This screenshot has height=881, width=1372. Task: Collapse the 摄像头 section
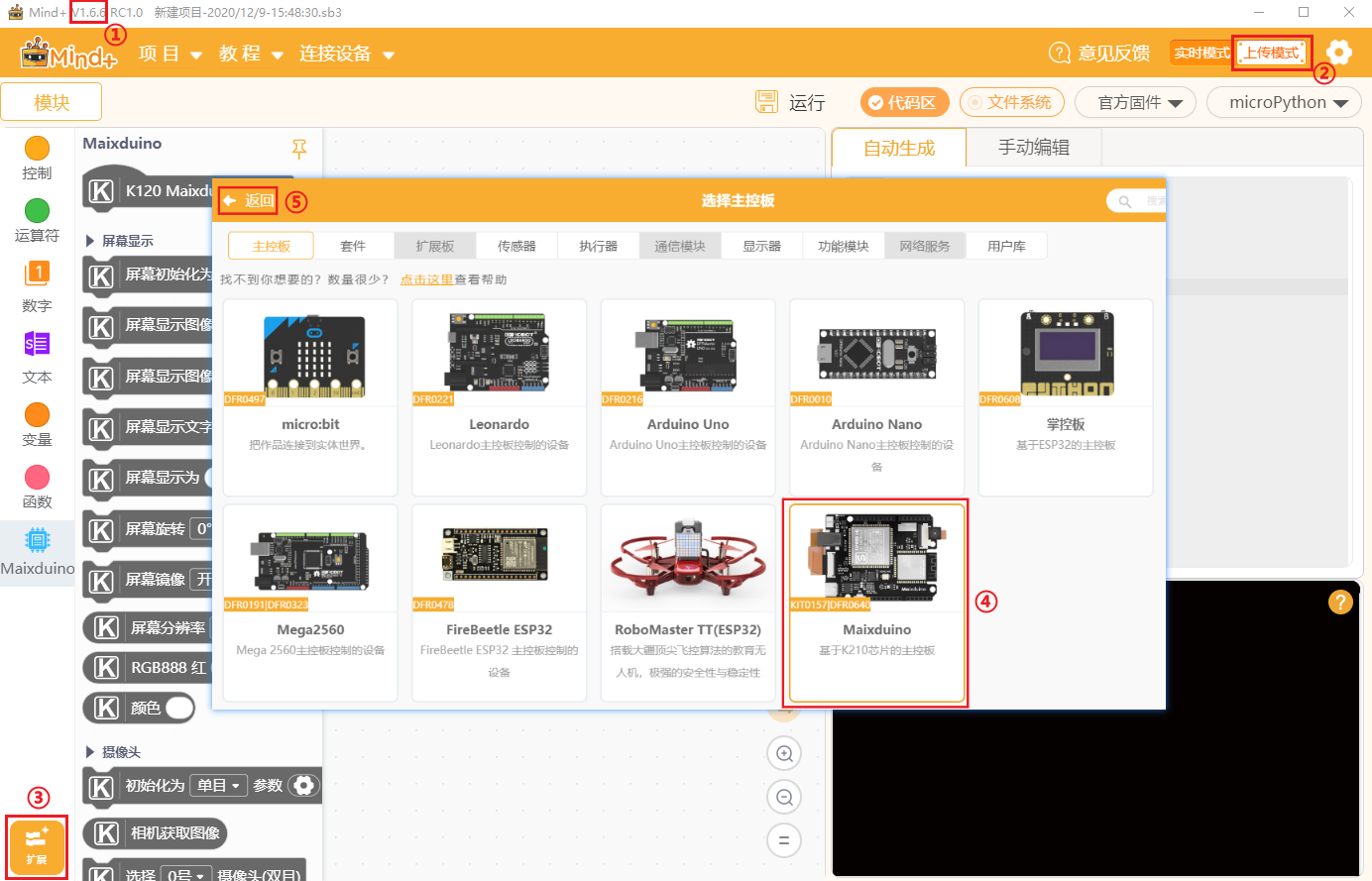pos(91,752)
